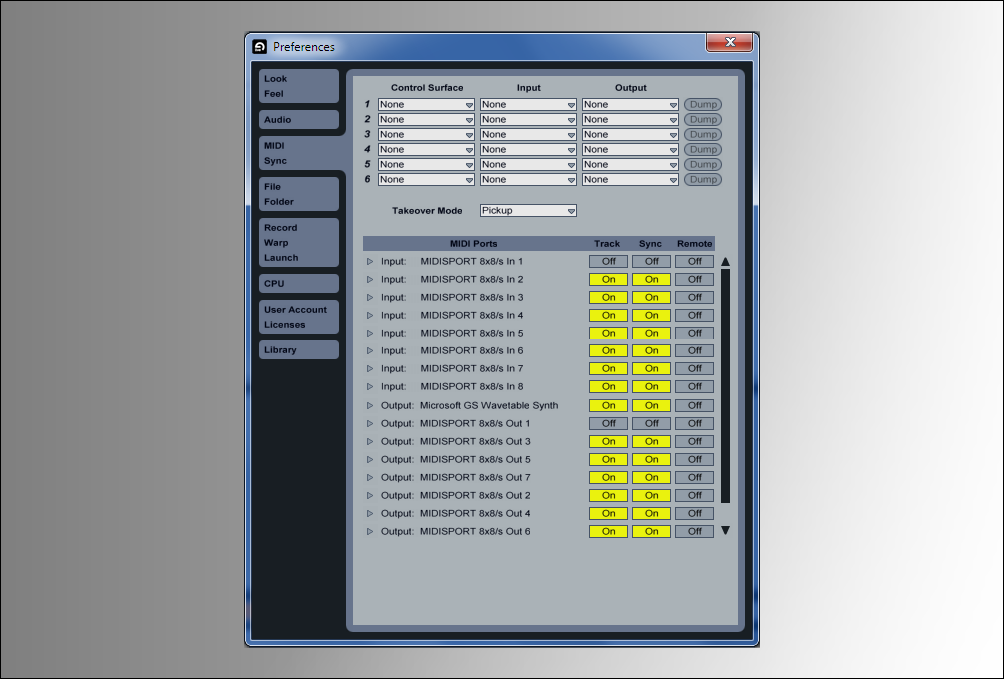The height and width of the screenshot is (679, 1004).
Task: Disable Sync for MIDISPORT 8x8/s In 4
Action: (651, 316)
